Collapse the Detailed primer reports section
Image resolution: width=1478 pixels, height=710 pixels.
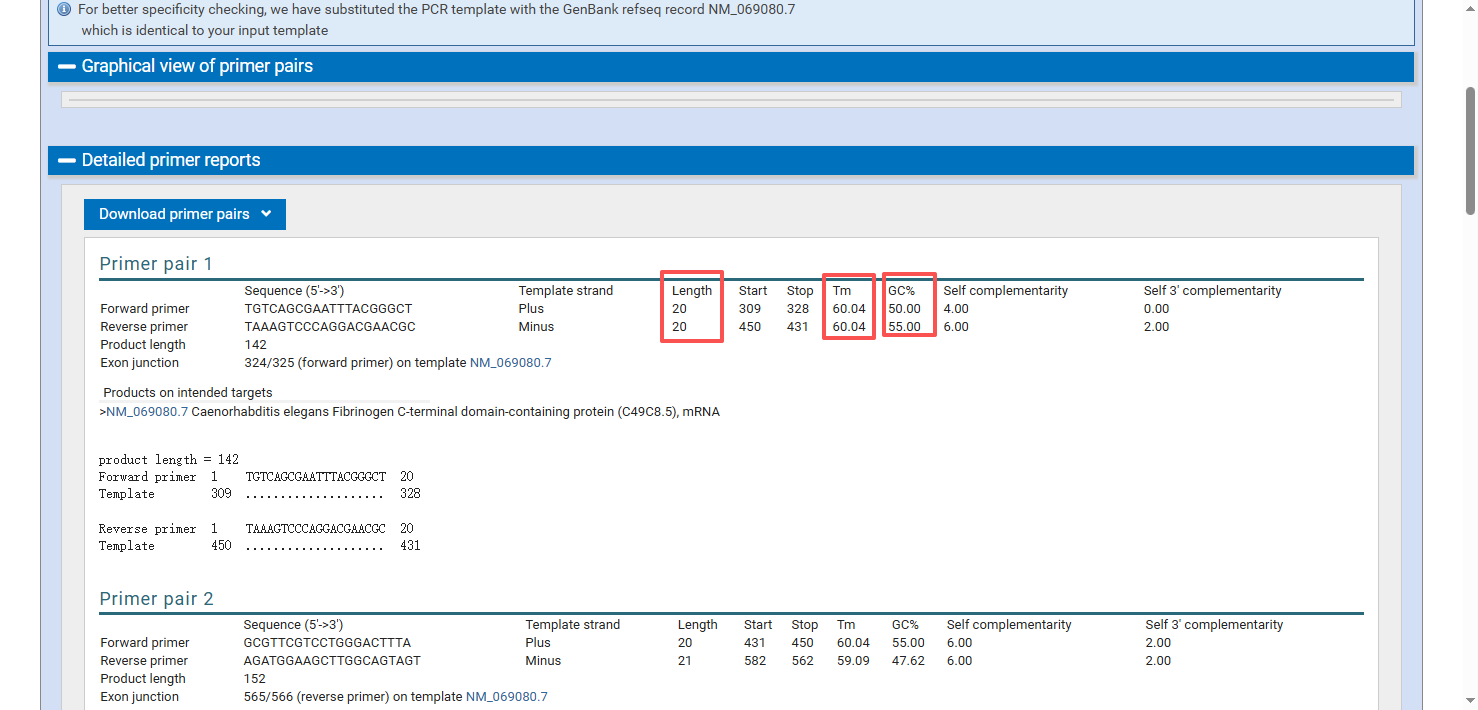171,161
